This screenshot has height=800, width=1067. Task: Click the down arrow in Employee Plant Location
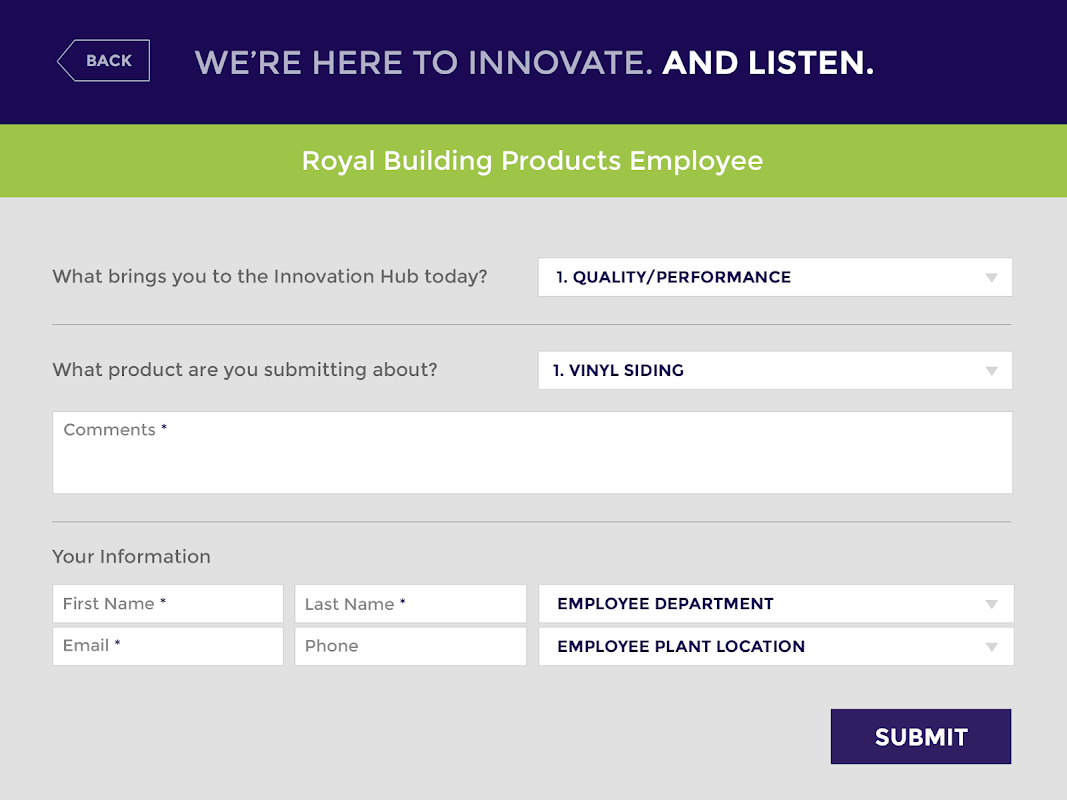(991, 647)
